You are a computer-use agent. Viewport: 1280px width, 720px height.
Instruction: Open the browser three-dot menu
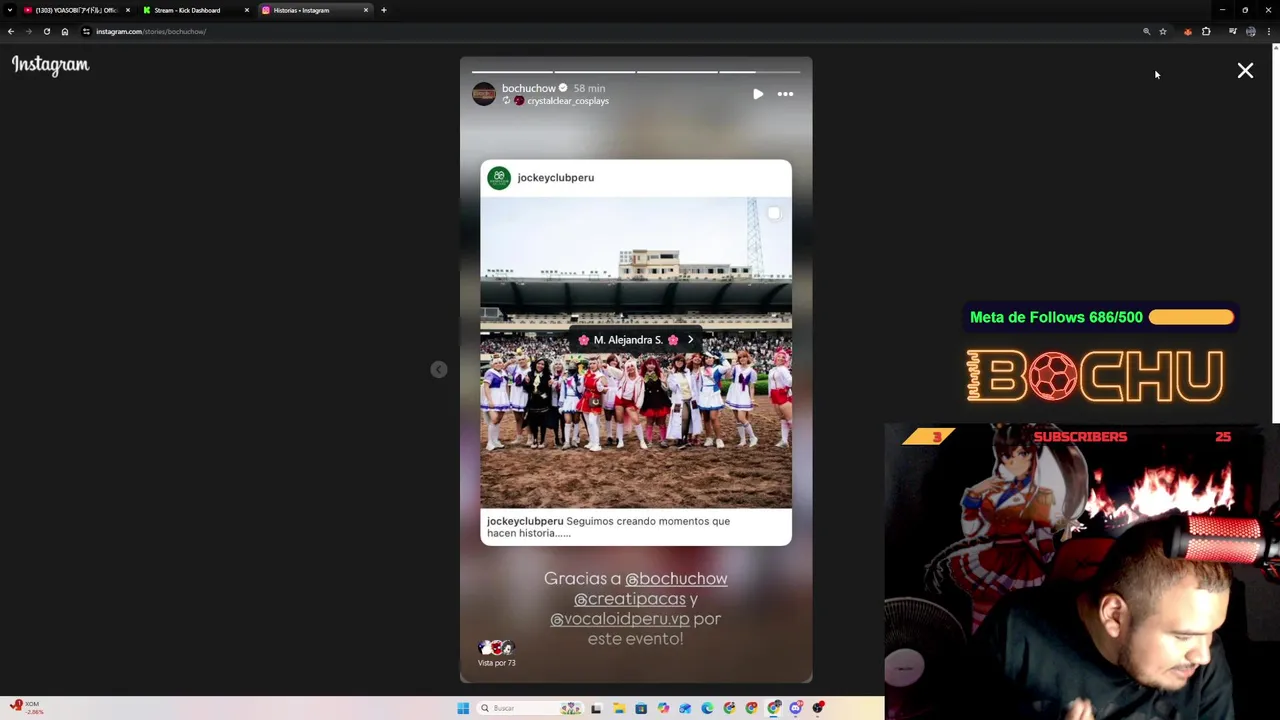(x=1269, y=32)
